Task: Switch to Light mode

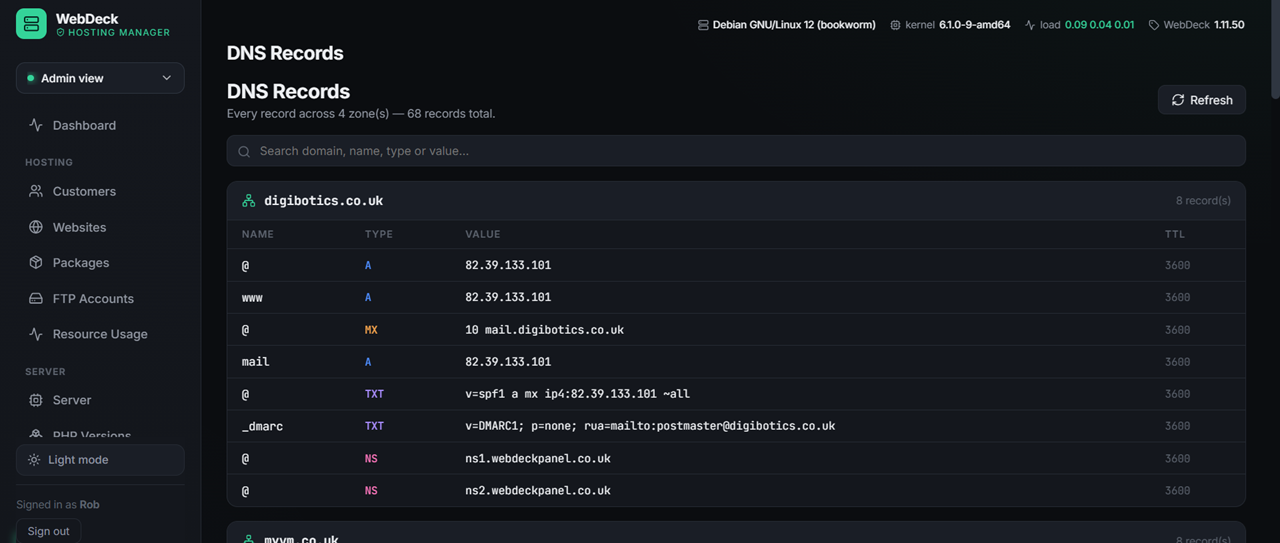Action: (x=100, y=460)
